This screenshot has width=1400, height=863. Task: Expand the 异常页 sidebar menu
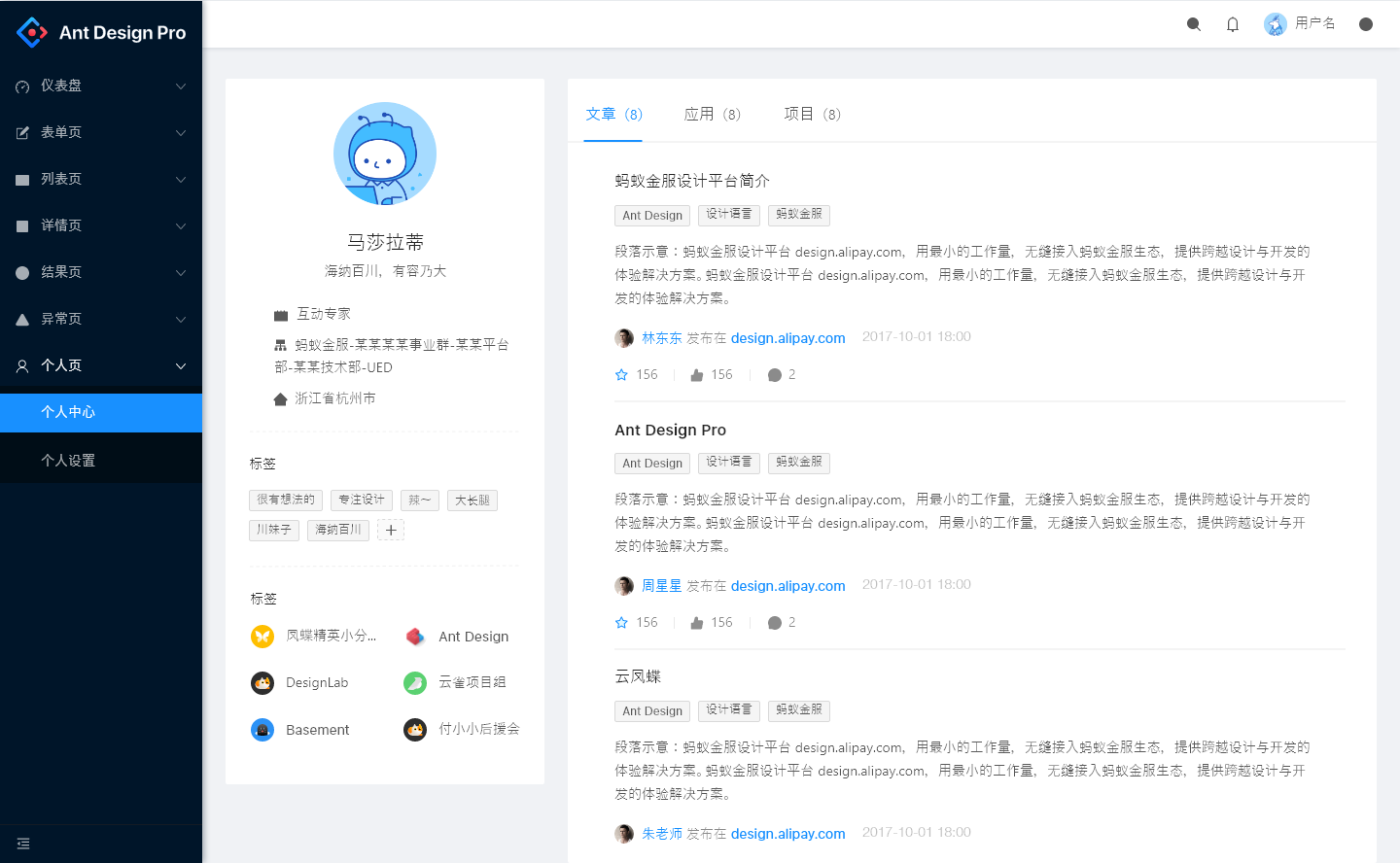pos(101,319)
